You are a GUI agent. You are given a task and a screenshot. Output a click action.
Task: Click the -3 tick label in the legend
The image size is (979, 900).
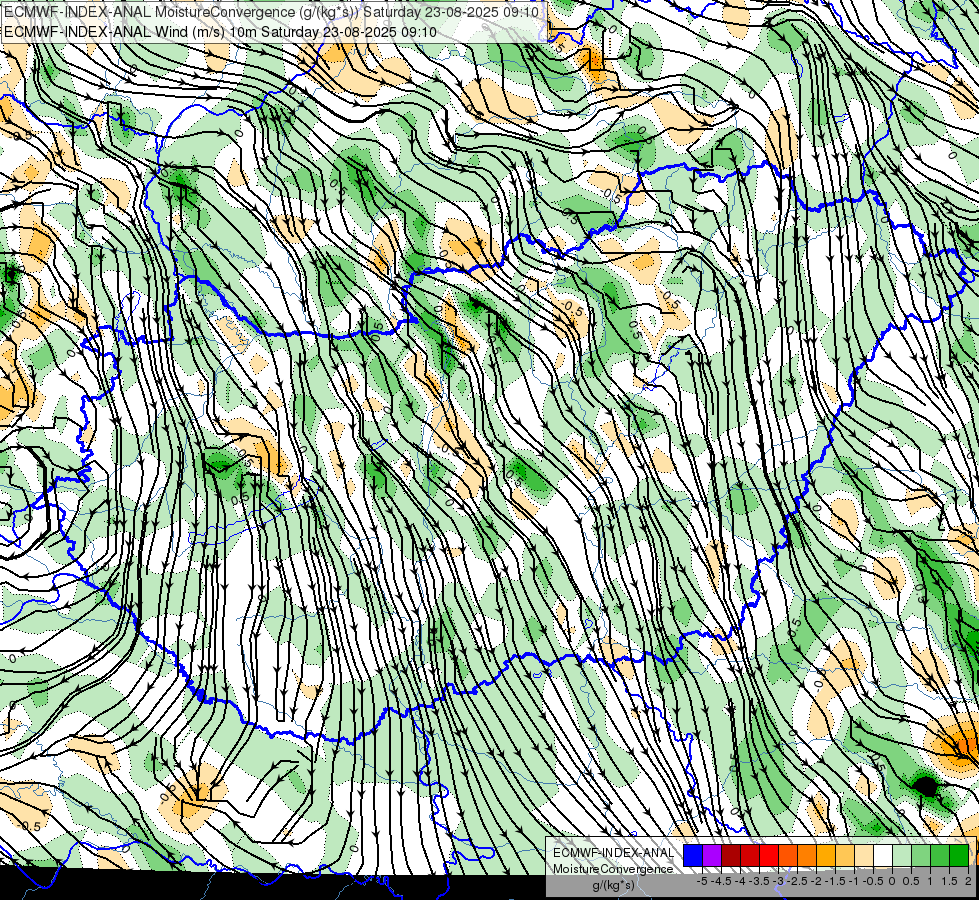(778, 881)
